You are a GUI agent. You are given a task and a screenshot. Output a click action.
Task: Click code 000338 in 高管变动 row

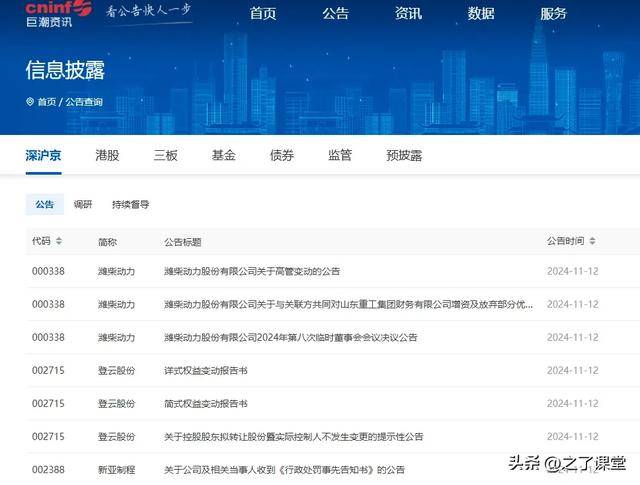(48, 271)
